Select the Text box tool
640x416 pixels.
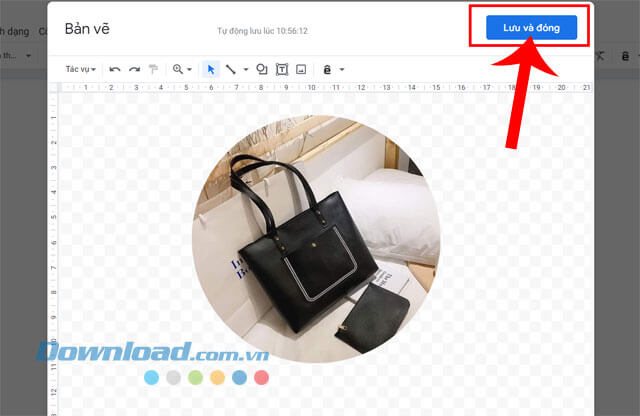click(x=282, y=69)
